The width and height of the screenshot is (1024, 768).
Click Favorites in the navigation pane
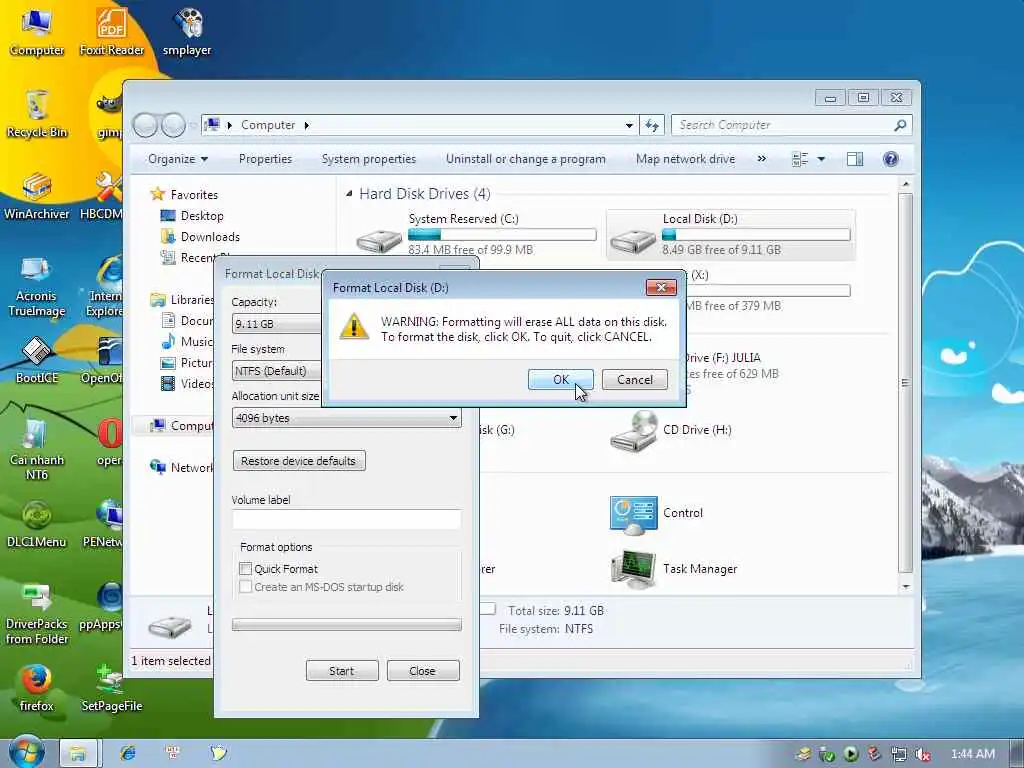194,195
